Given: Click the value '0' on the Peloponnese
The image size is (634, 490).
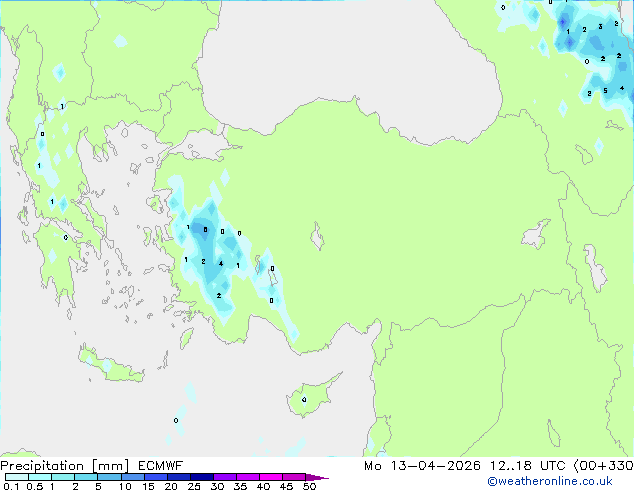Looking at the screenshot, I should 66,238.
